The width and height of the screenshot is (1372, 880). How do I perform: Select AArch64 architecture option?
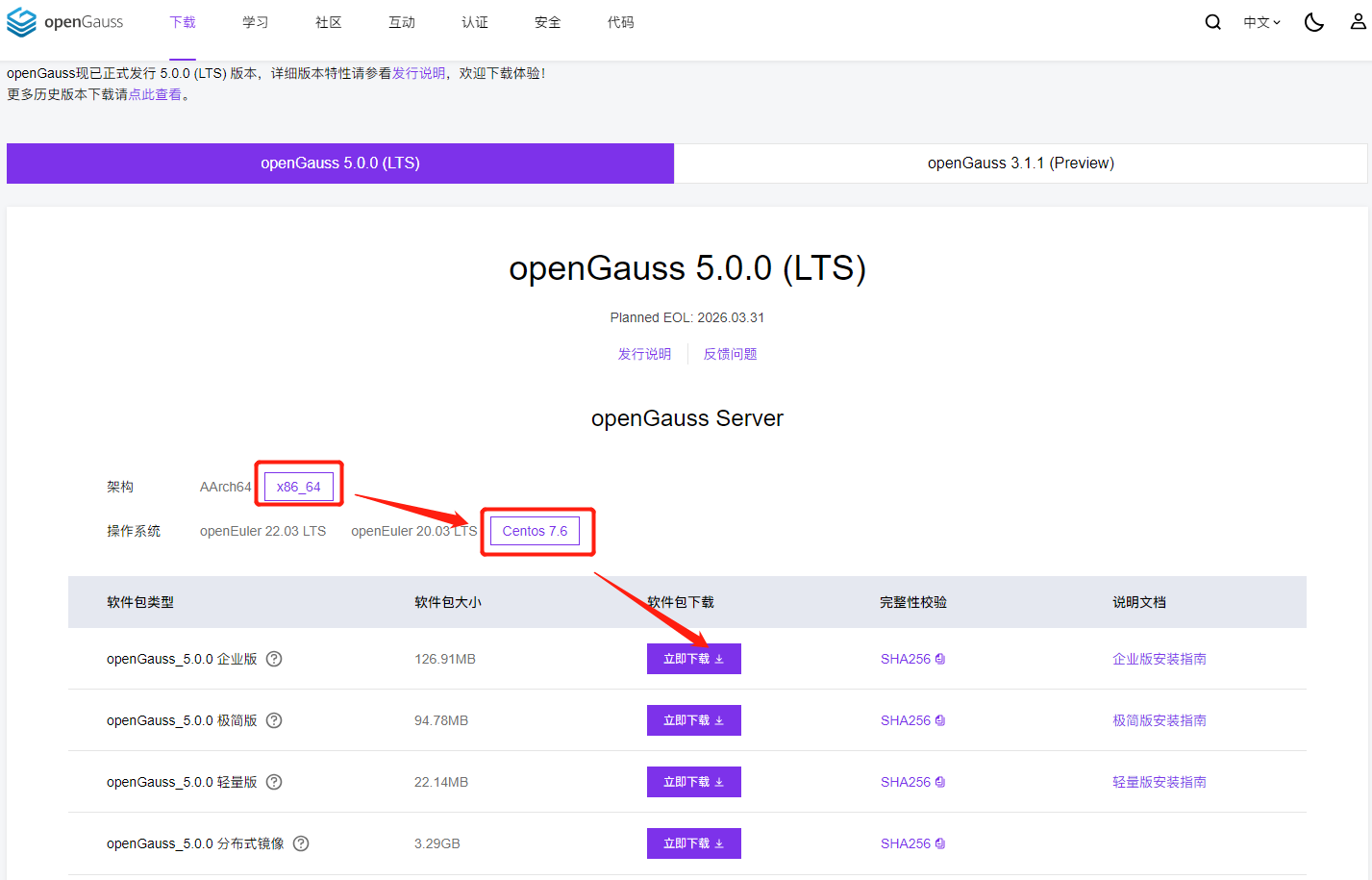tap(225, 487)
